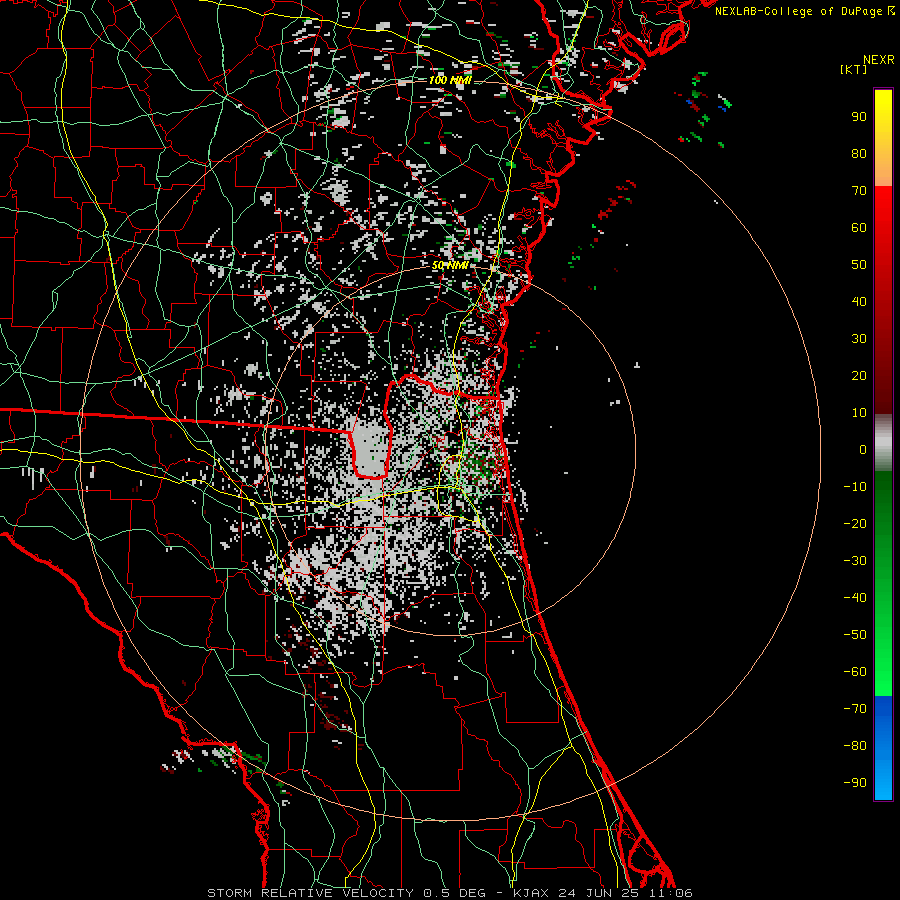Click the positive 70 value on scale

[859, 191]
